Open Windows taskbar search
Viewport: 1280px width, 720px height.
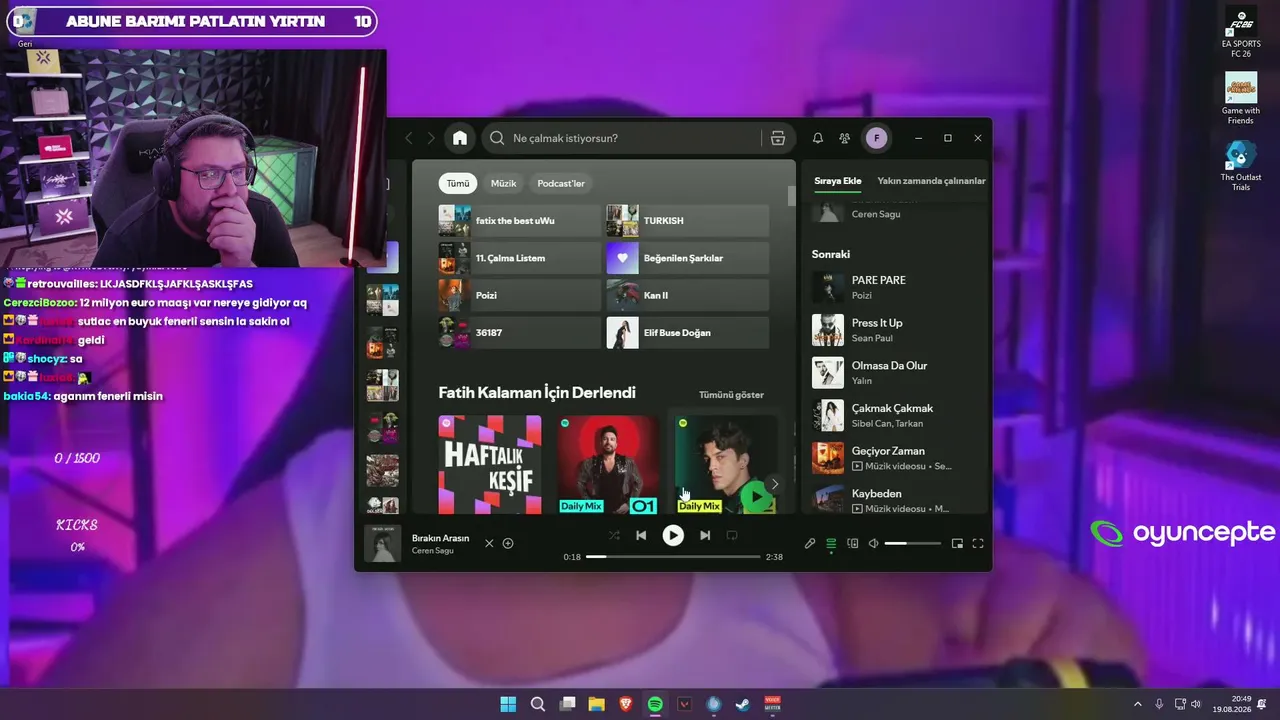point(537,704)
